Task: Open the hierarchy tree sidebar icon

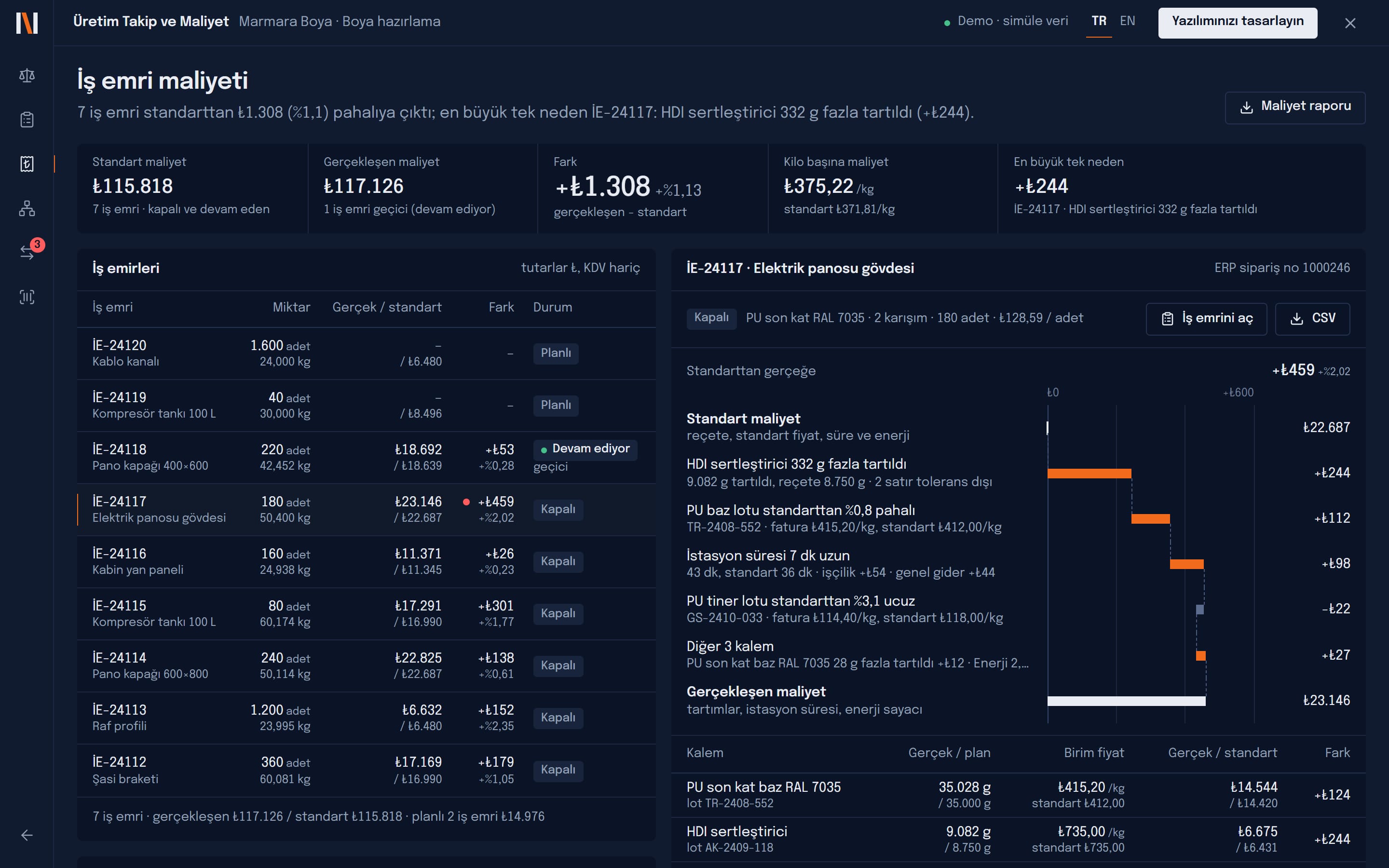Action: [27, 208]
